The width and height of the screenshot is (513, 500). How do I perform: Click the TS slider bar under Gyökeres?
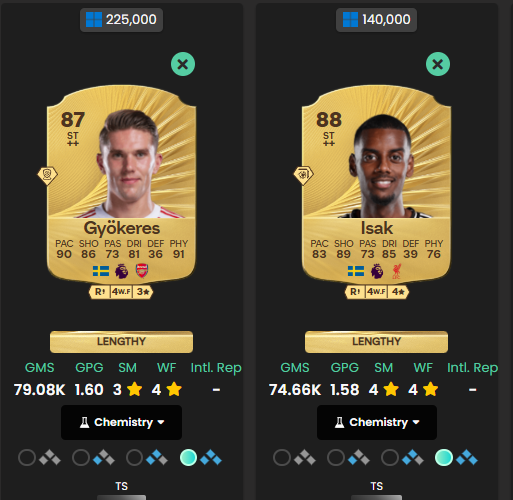pyautogui.click(x=121, y=497)
